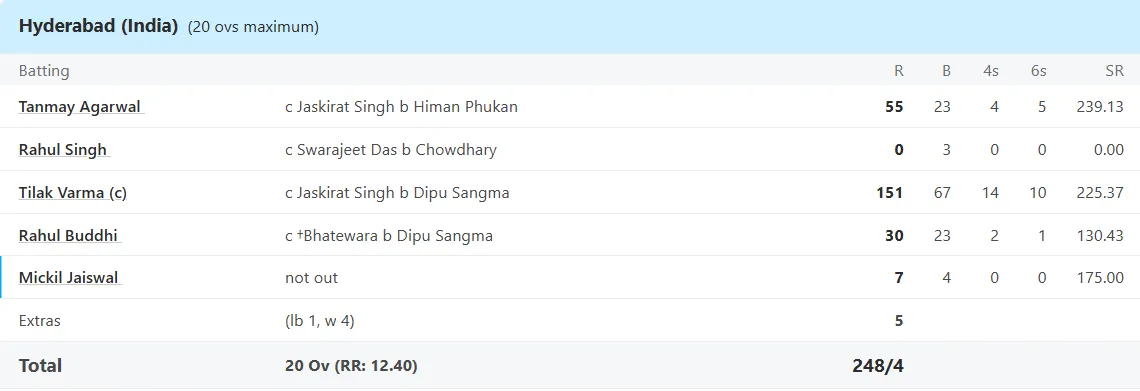The width and height of the screenshot is (1140, 391).
Task: Click Tilak Varma's score of 151
Action: (890, 193)
